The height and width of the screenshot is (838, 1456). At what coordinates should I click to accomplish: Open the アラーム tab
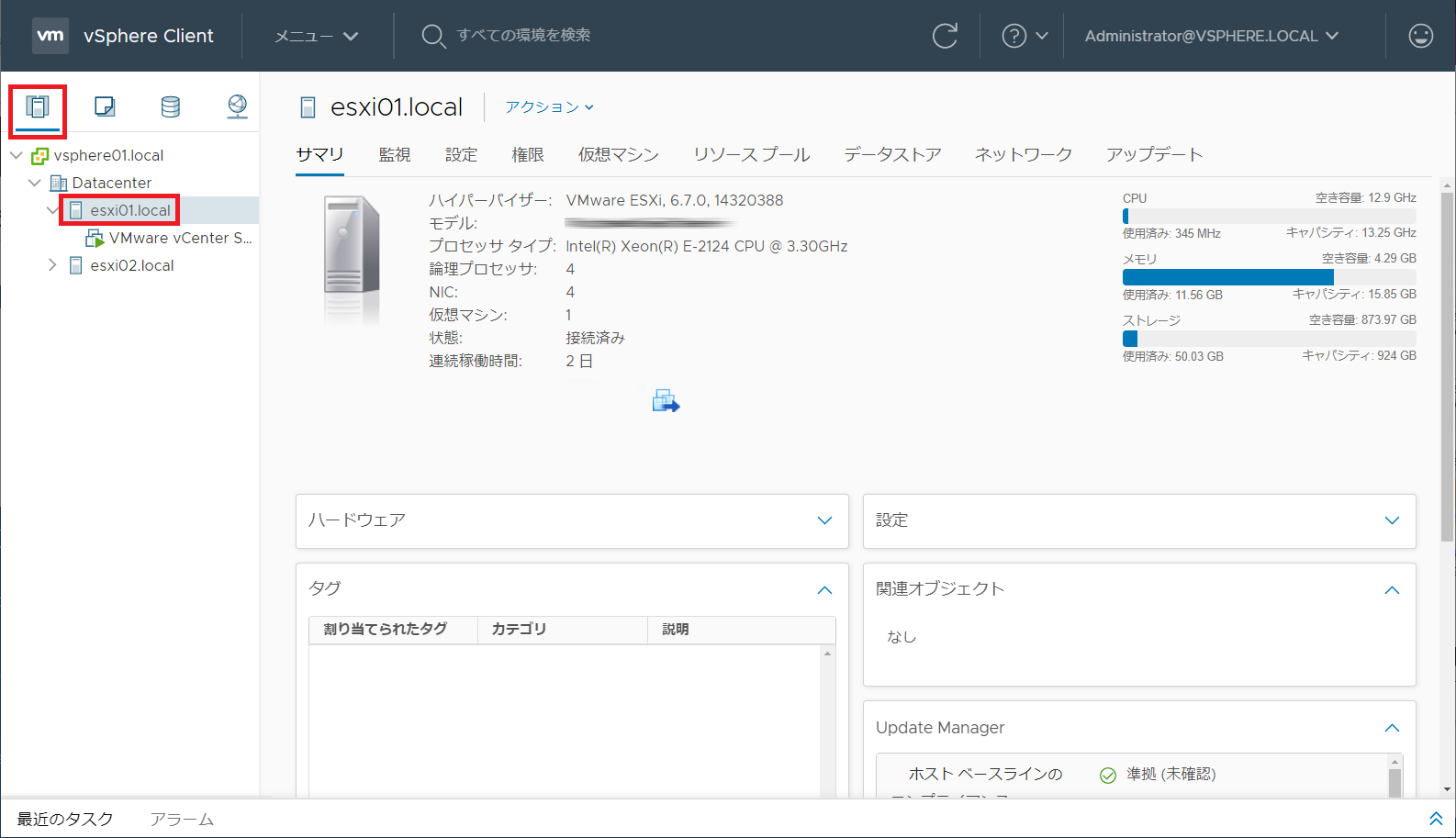[182, 819]
